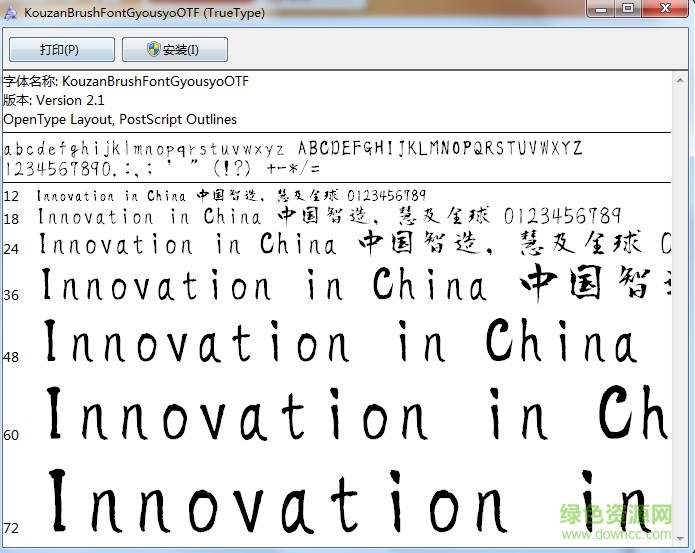
Task: Click the scrollbar up arrow
Action: tap(680, 80)
